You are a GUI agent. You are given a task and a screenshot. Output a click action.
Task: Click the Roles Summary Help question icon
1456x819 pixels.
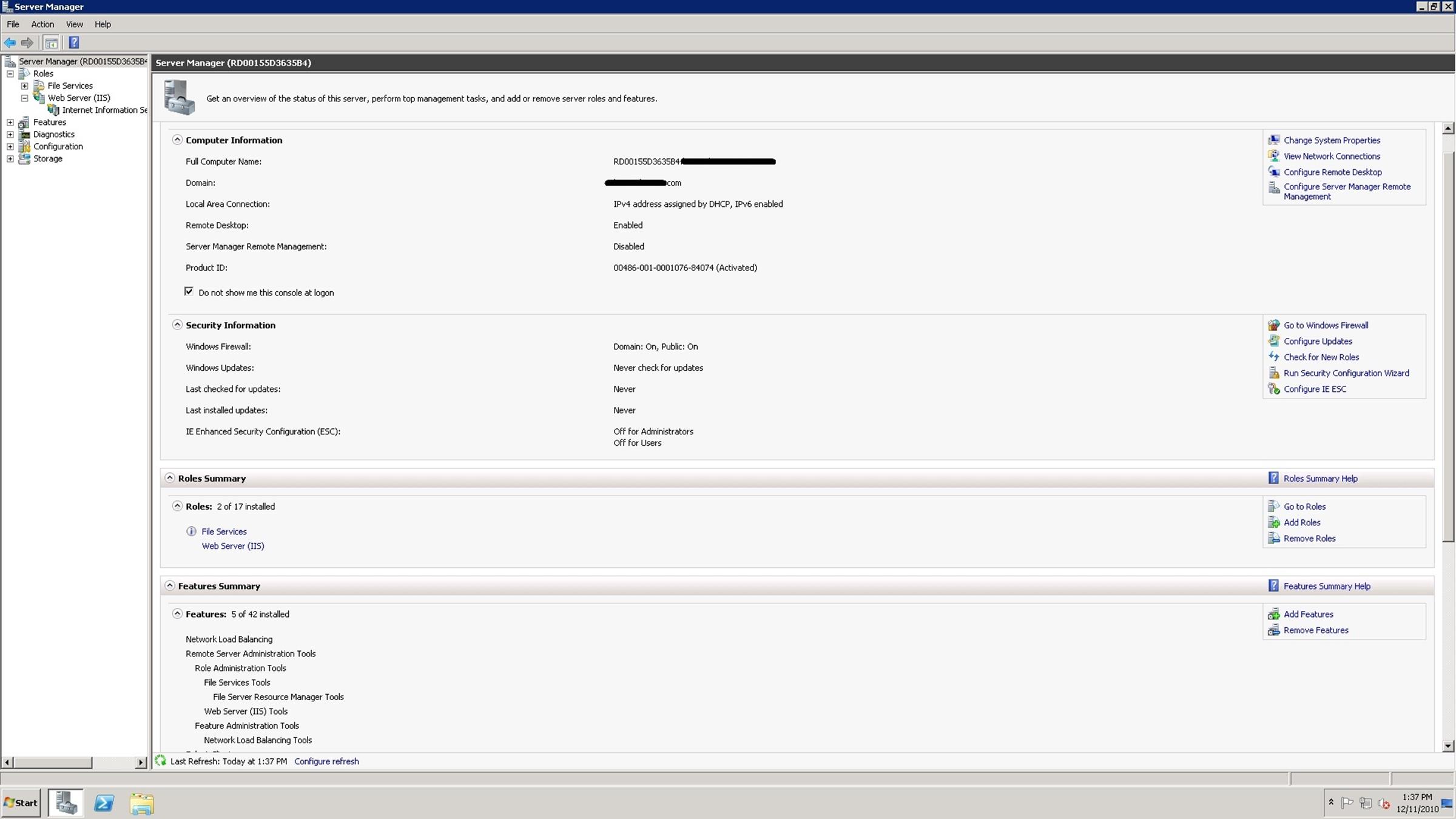(1273, 478)
